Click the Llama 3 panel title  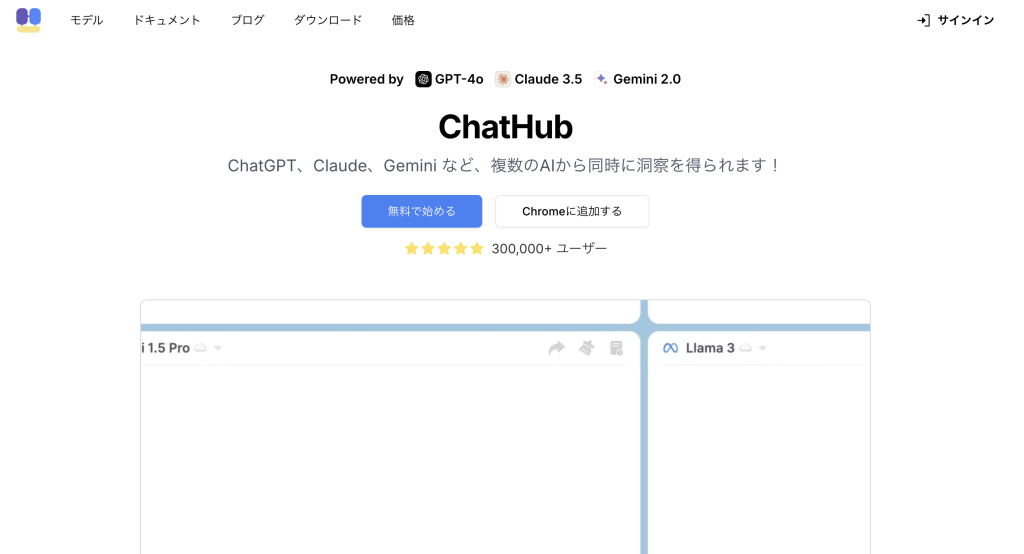(710, 348)
